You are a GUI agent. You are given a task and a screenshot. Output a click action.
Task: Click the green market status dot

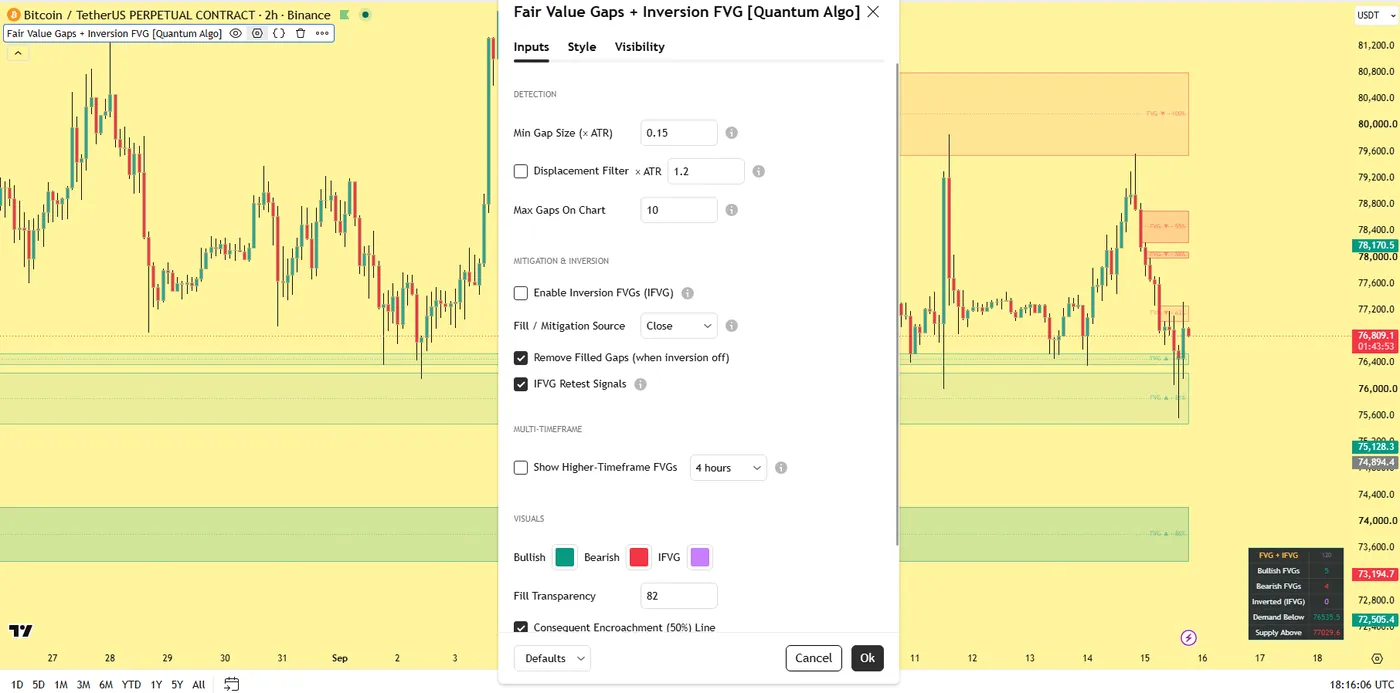[365, 15]
